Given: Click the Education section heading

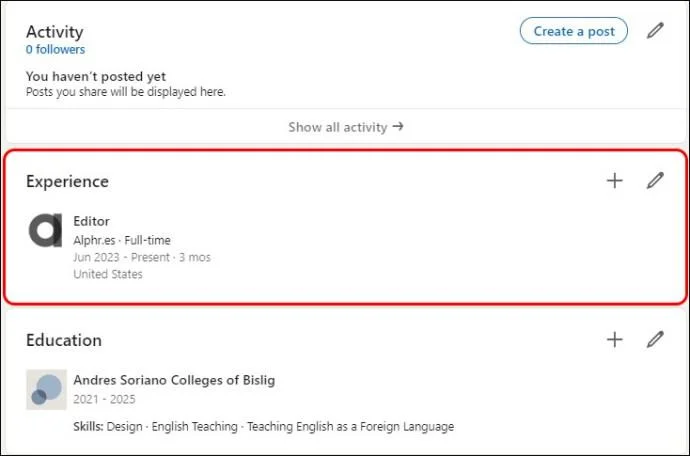Looking at the screenshot, I should coord(64,340).
